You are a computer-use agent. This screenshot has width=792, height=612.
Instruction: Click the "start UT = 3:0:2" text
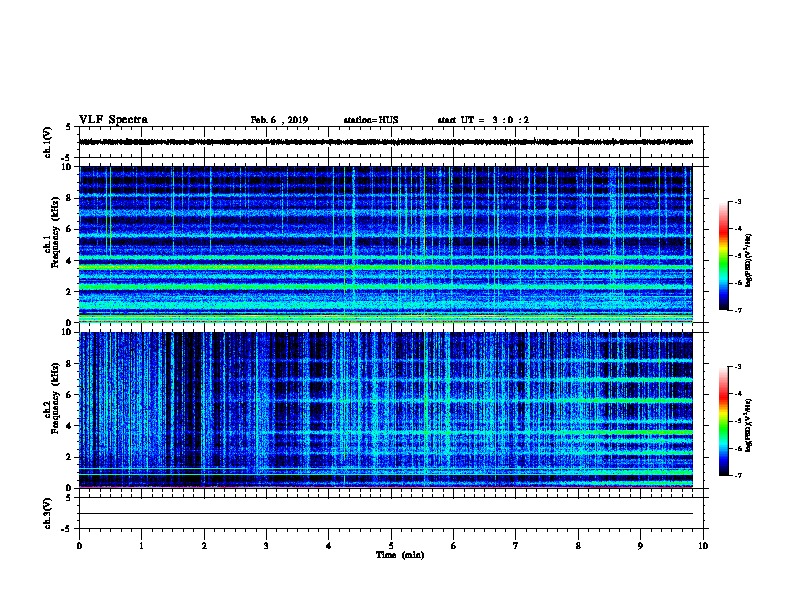(x=483, y=120)
